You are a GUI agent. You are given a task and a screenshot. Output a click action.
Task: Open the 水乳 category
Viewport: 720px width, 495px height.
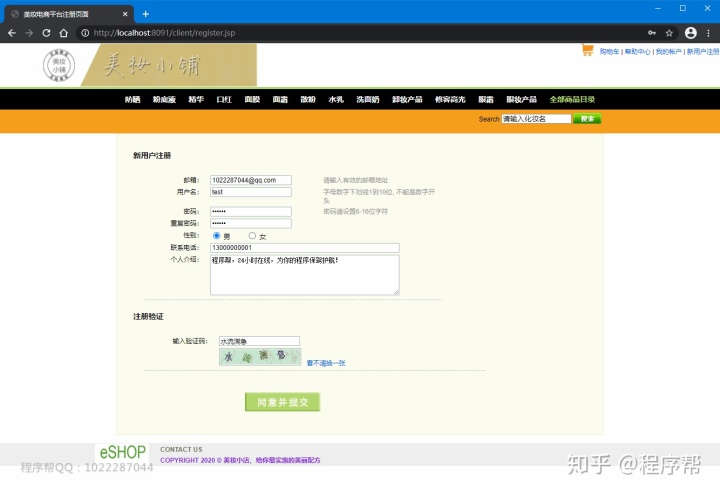pyautogui.click(x=336, y=99)
